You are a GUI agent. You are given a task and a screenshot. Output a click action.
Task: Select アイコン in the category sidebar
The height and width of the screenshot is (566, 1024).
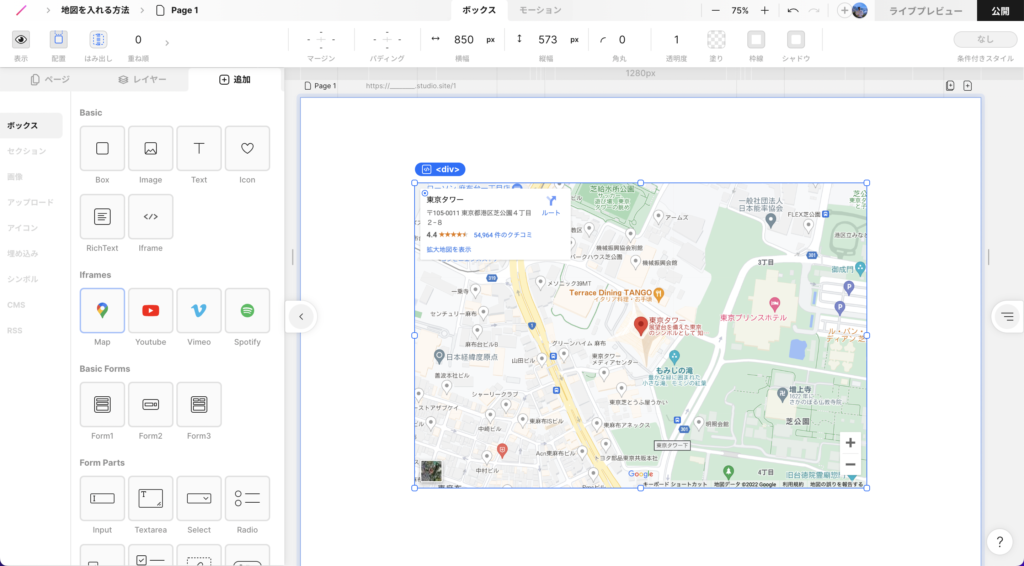click(23, 228)
